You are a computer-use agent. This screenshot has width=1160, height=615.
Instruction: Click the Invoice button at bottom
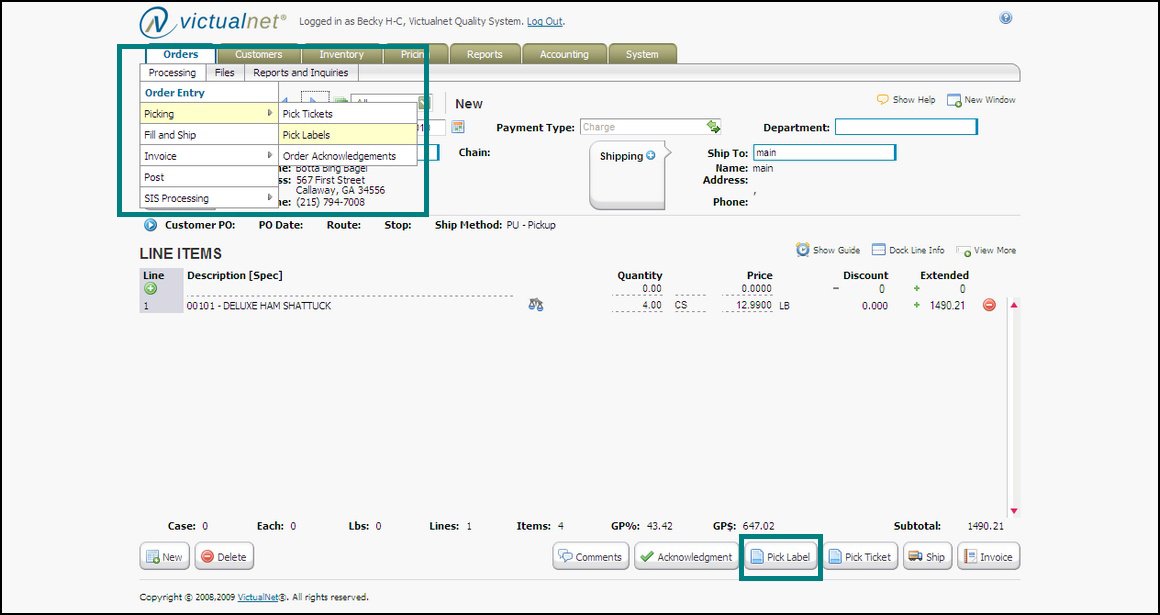[988, 557]
